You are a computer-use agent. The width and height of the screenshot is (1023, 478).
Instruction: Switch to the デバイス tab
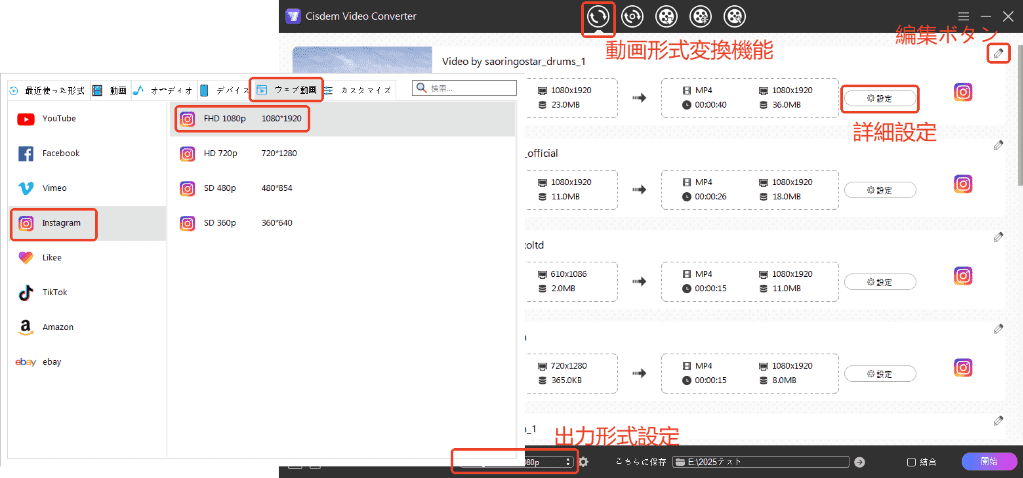click(225, 91)
